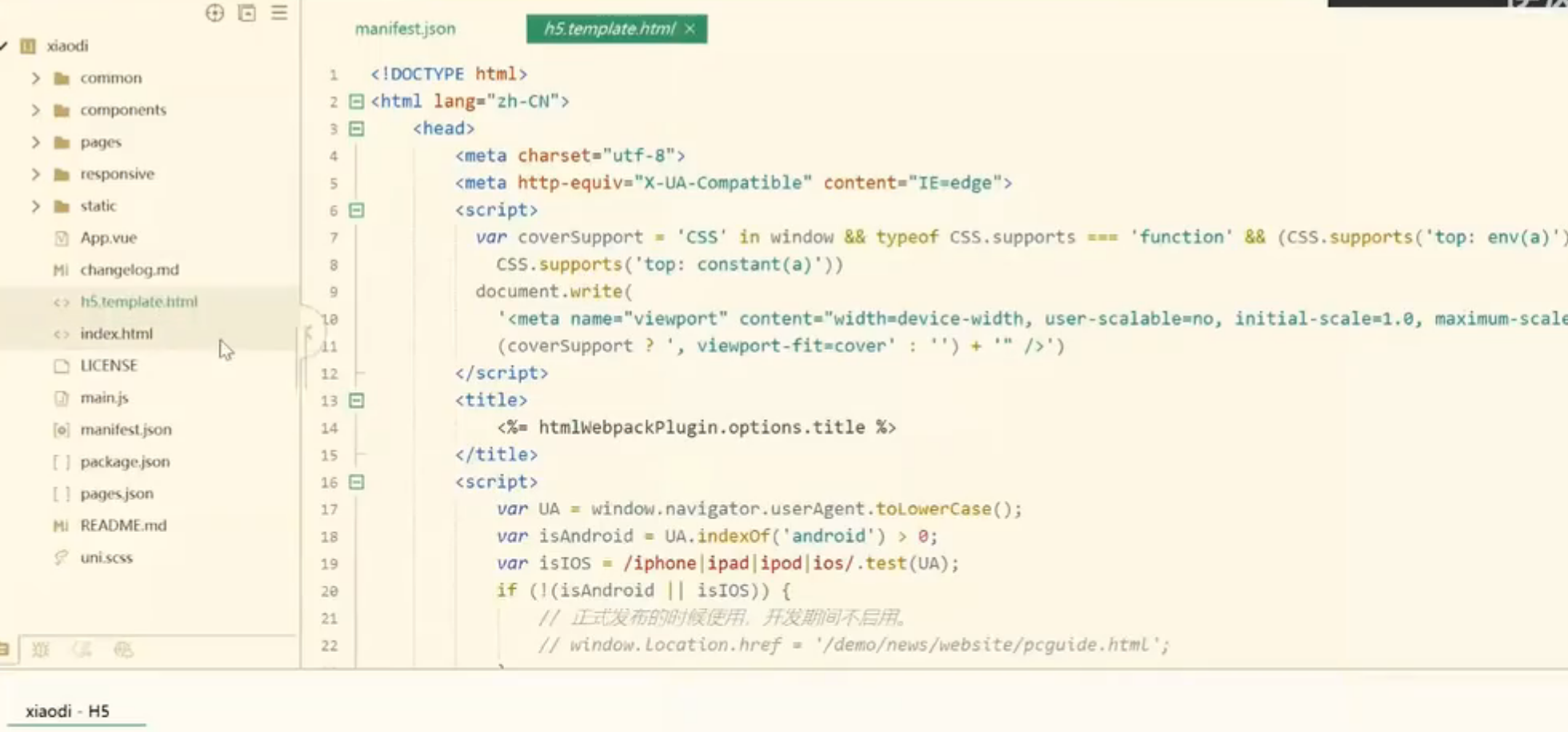Fold the title block on line 13
This screenshot has height=732, width=1568.
(x=357, y=401)
